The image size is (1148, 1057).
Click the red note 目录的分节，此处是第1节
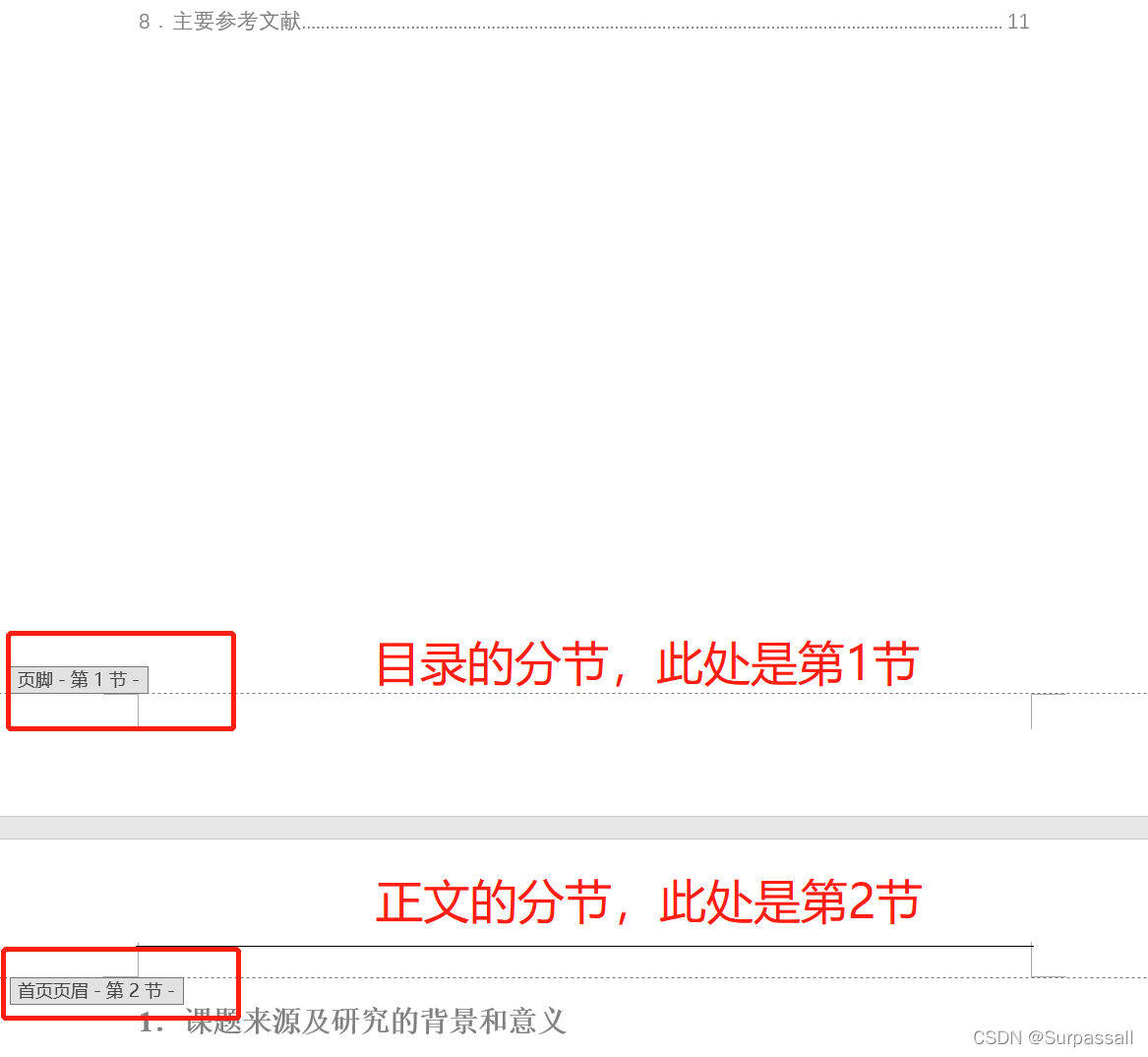point(647,663)
